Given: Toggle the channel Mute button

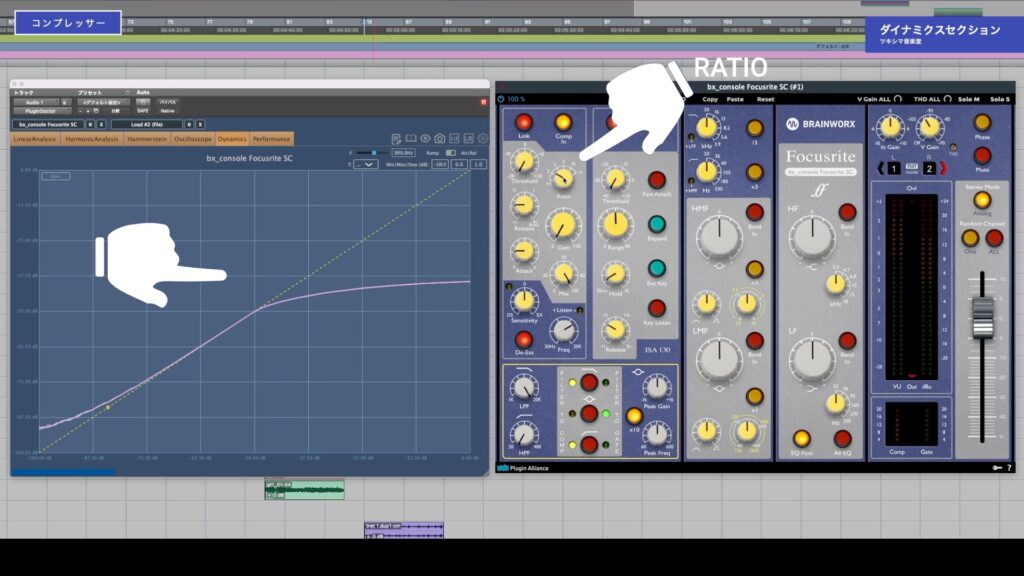Looking at the screenshot, I should coord(982,155).
